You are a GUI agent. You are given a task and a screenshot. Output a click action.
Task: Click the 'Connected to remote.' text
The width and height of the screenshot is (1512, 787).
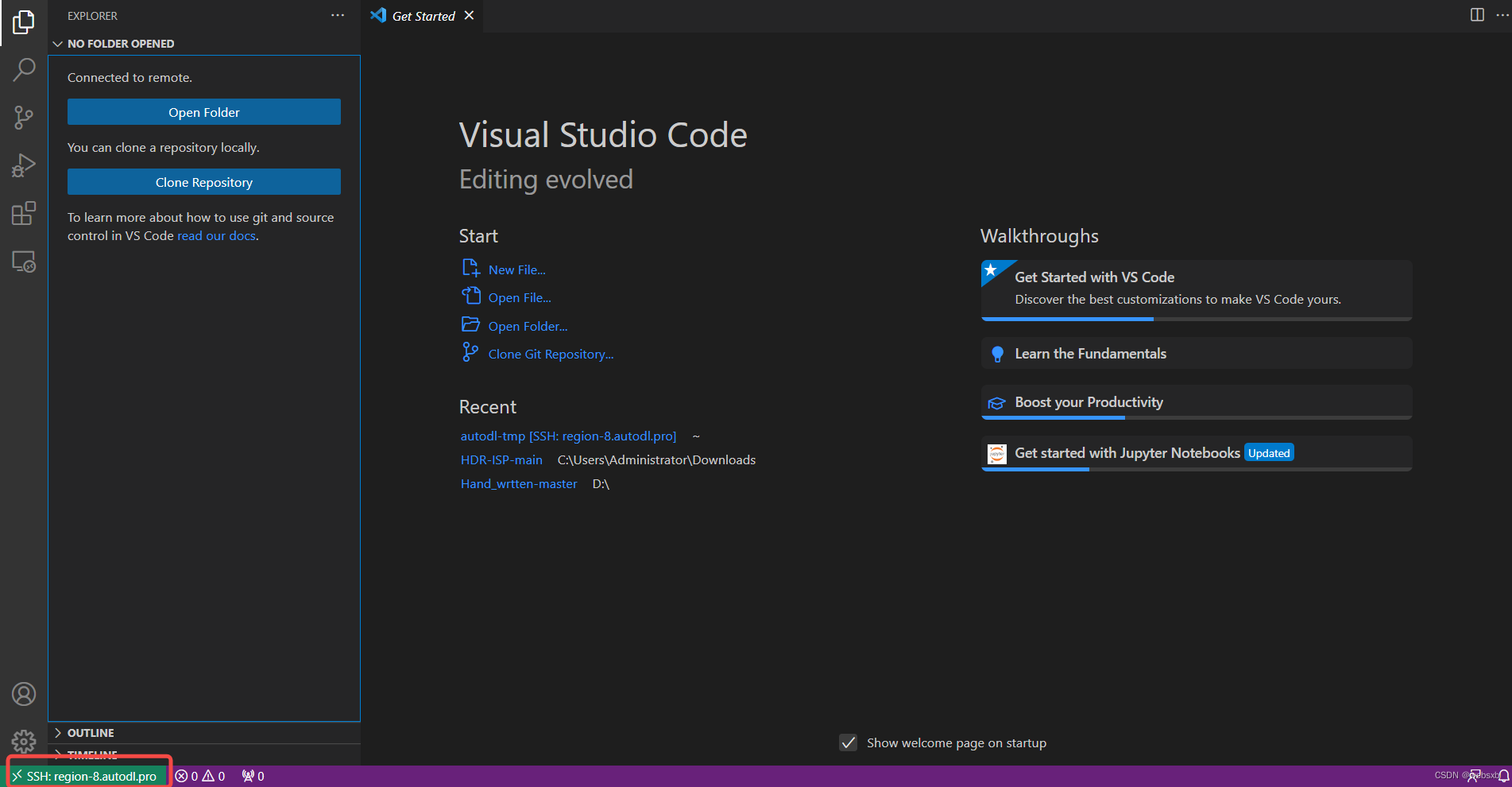pos(130,78)
